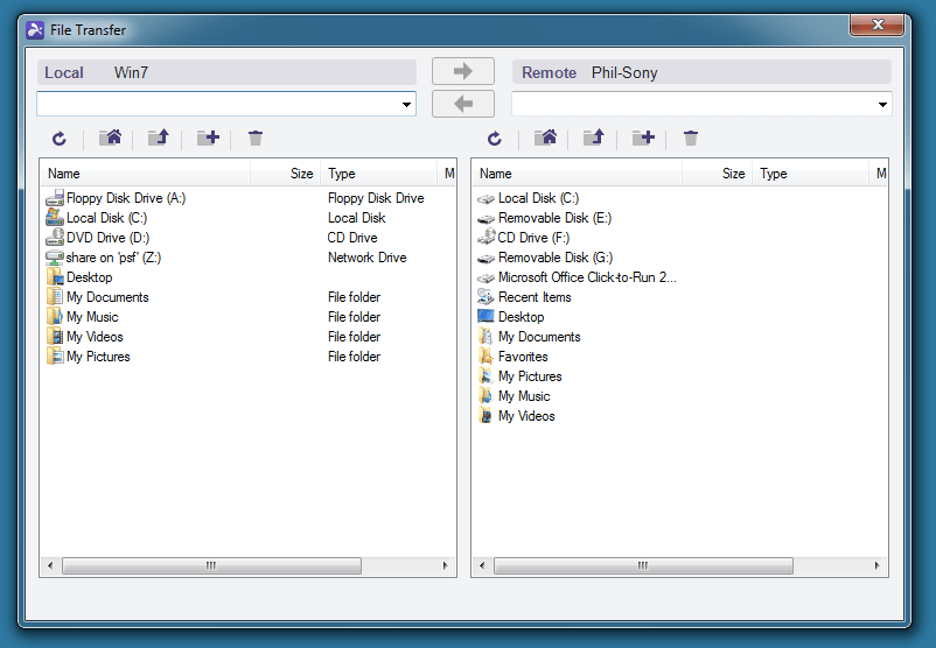Sort Local list by Type column
This screenshot has height=648, width=936.
click(x=378, y=174)
